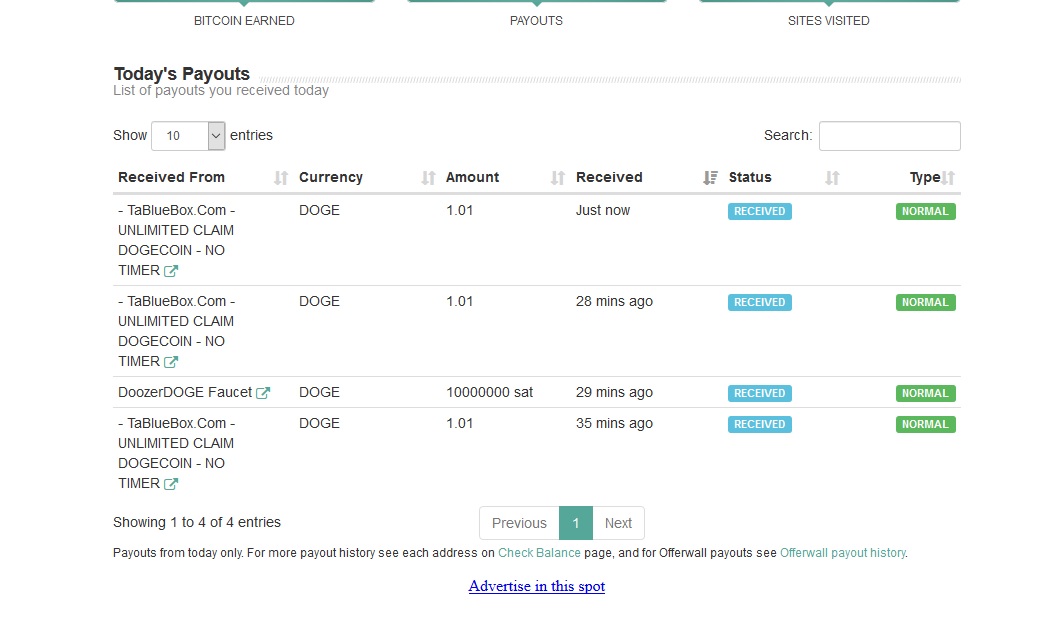
Task: Click 'Just now' received cell
Action: click(x=603, y=211)
